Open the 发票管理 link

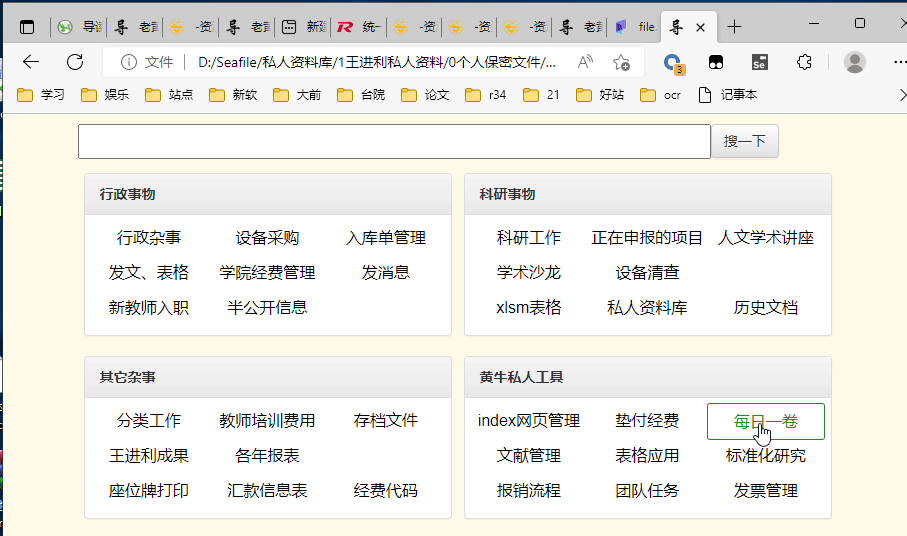click(x=765, y=490)
